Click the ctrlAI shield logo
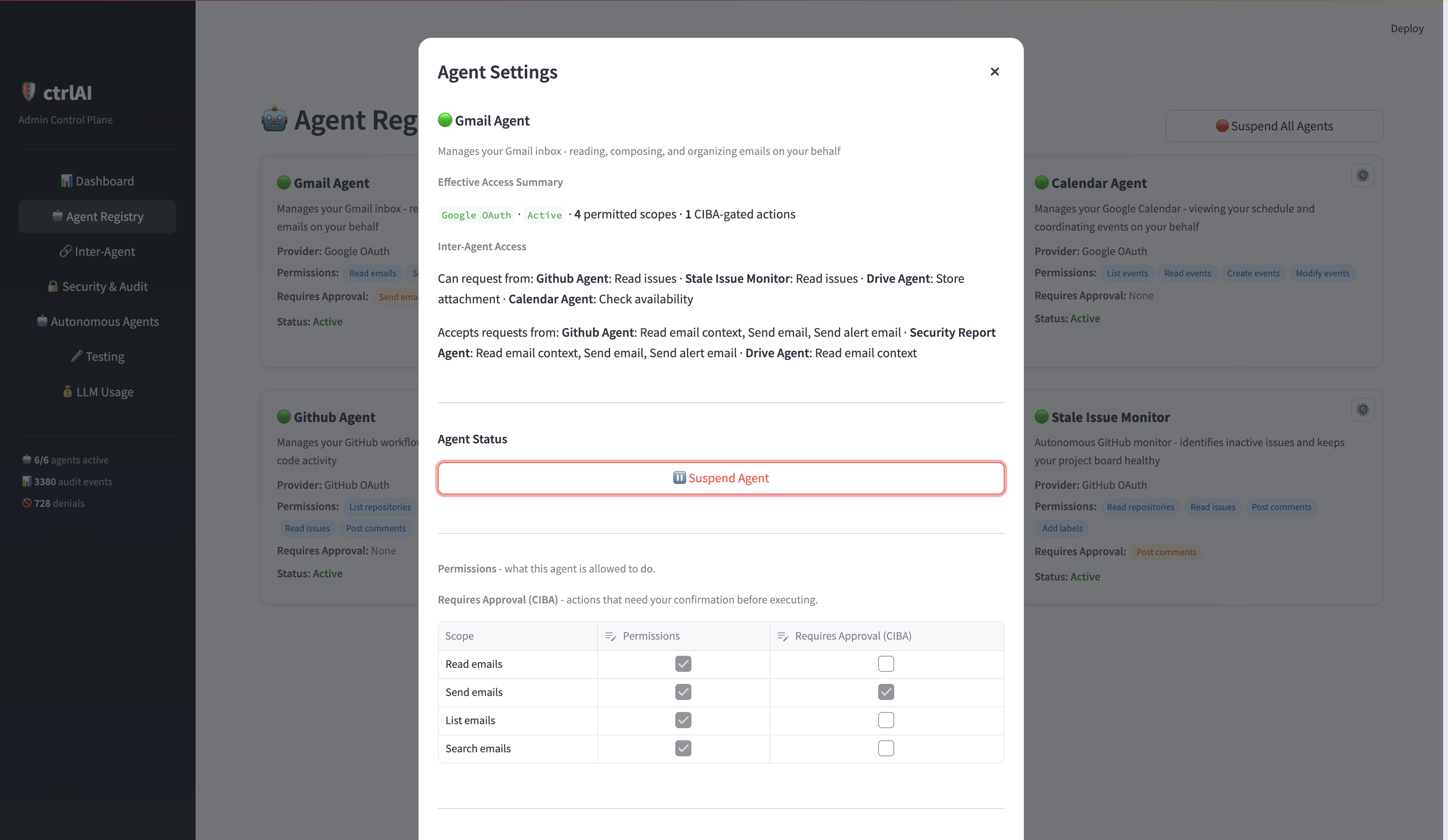Screen dimensions: 1448x840 coord(28,91)
